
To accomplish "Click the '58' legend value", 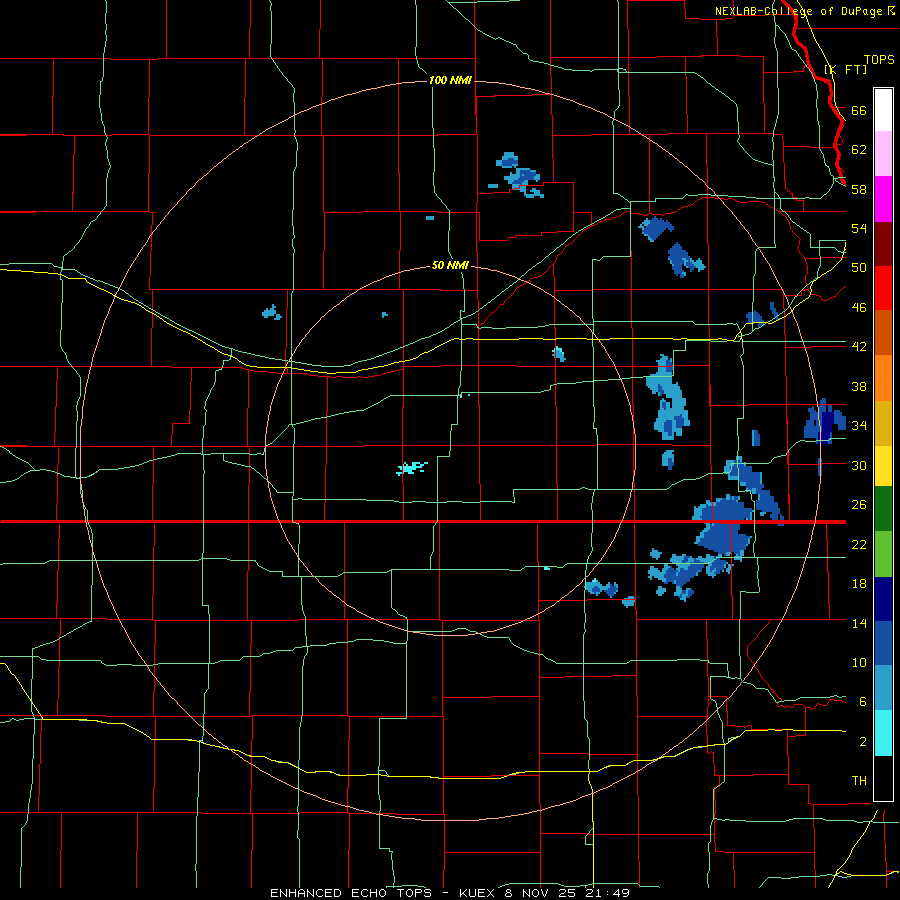I will (x=859, y=189).
